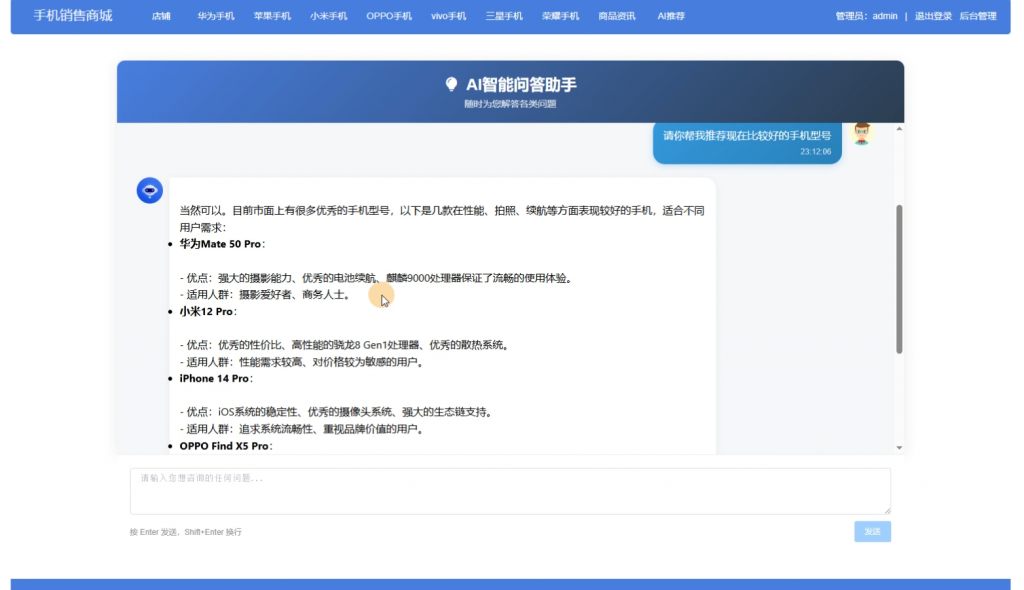Viewport: 1024px width, 590px height.
Task: Open the 三星手机 category
Action: click(504, 16)
